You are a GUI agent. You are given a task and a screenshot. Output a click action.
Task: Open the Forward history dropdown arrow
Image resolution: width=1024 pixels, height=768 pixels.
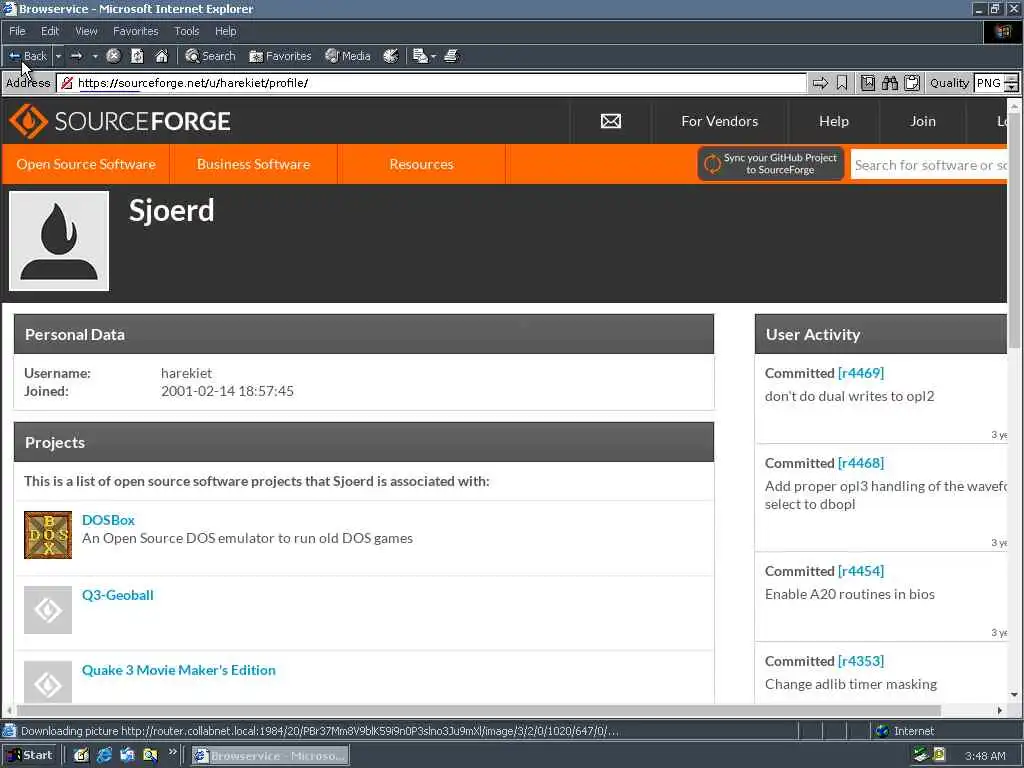(95, 56)
